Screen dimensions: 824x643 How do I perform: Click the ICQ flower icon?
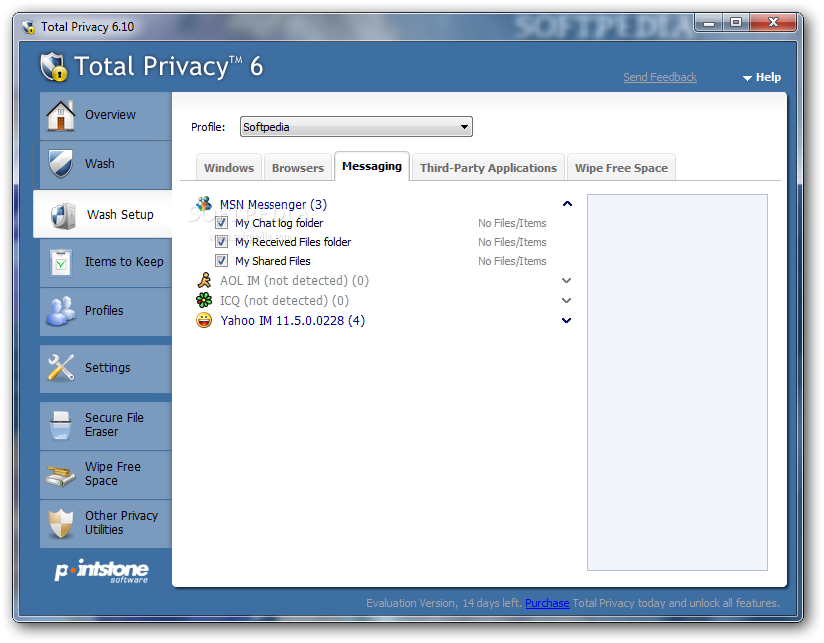[204, 300]
